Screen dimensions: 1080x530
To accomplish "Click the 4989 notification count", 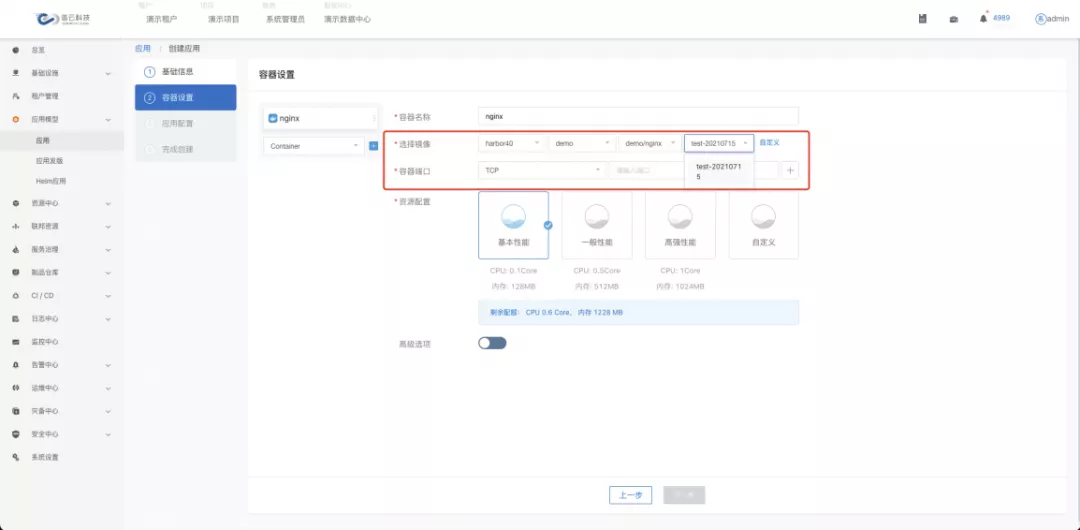I will coord(1001,18).
